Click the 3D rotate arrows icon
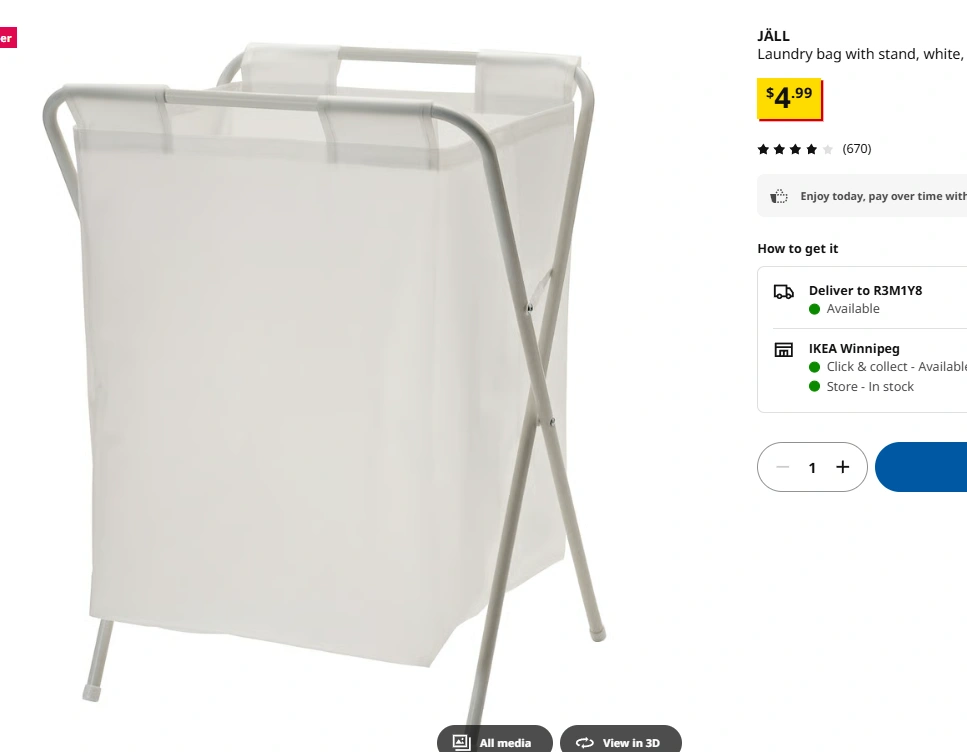Image resolution: width=967 pixels, height=752 pixels. click(x=585, y=743)
